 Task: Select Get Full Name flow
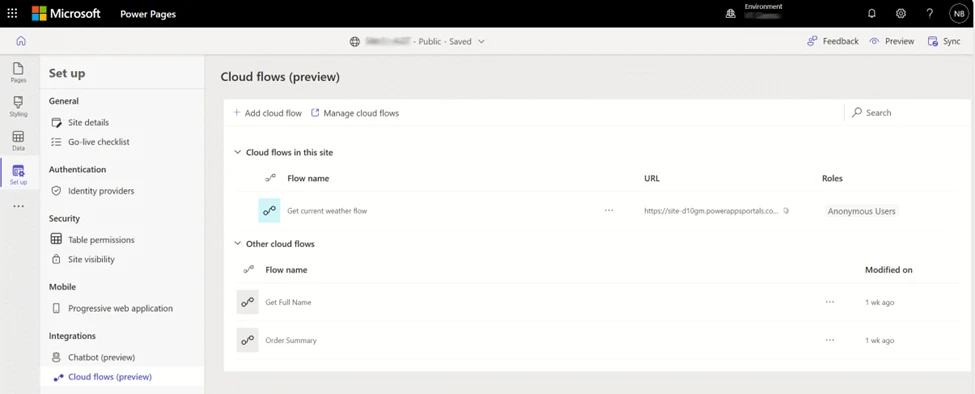(x=288, y=302)
